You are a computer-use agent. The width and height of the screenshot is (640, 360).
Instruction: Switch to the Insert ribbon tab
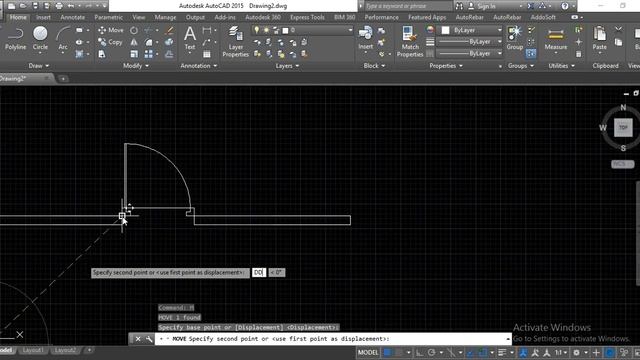[x=43, y=17]
